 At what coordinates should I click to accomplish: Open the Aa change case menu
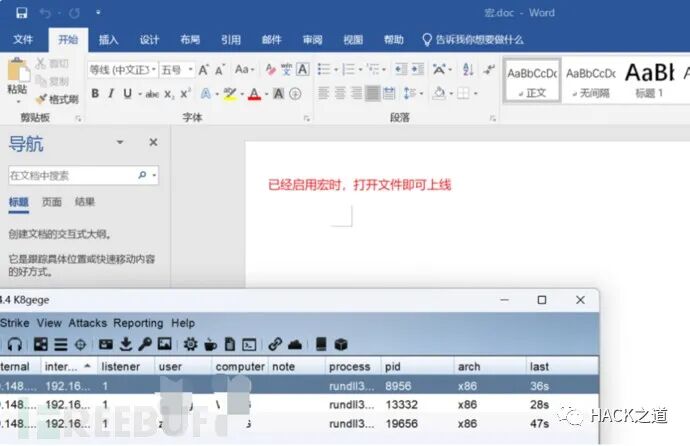[x=244, y=69]
